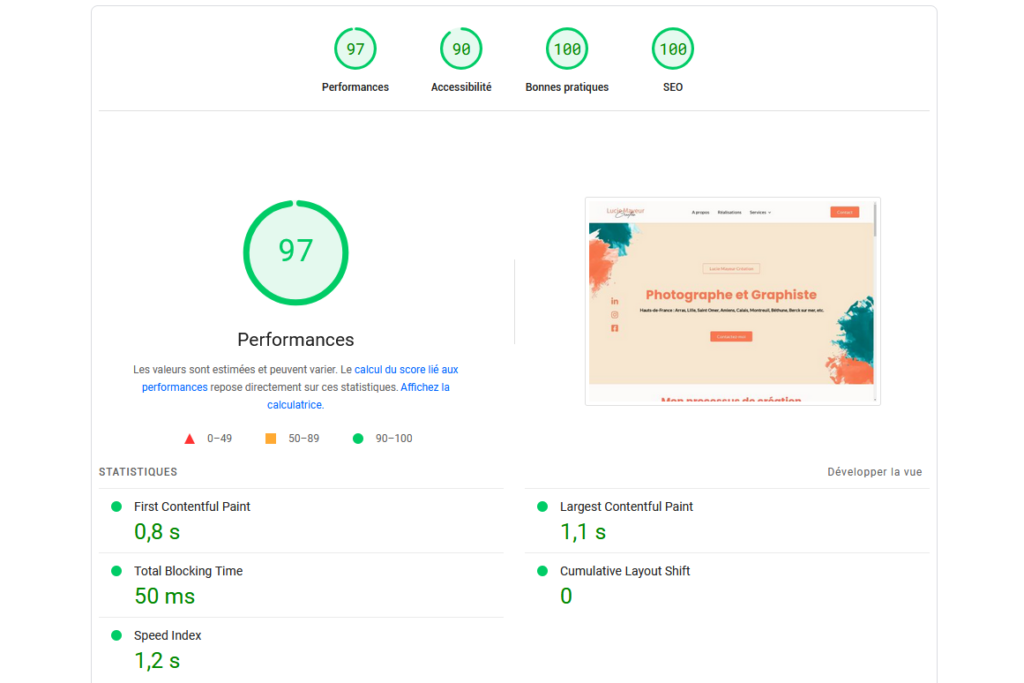Click the Facebook icon in the site preview
Image resolution: width=1024 pixels, height=683 pixels.
614,328
